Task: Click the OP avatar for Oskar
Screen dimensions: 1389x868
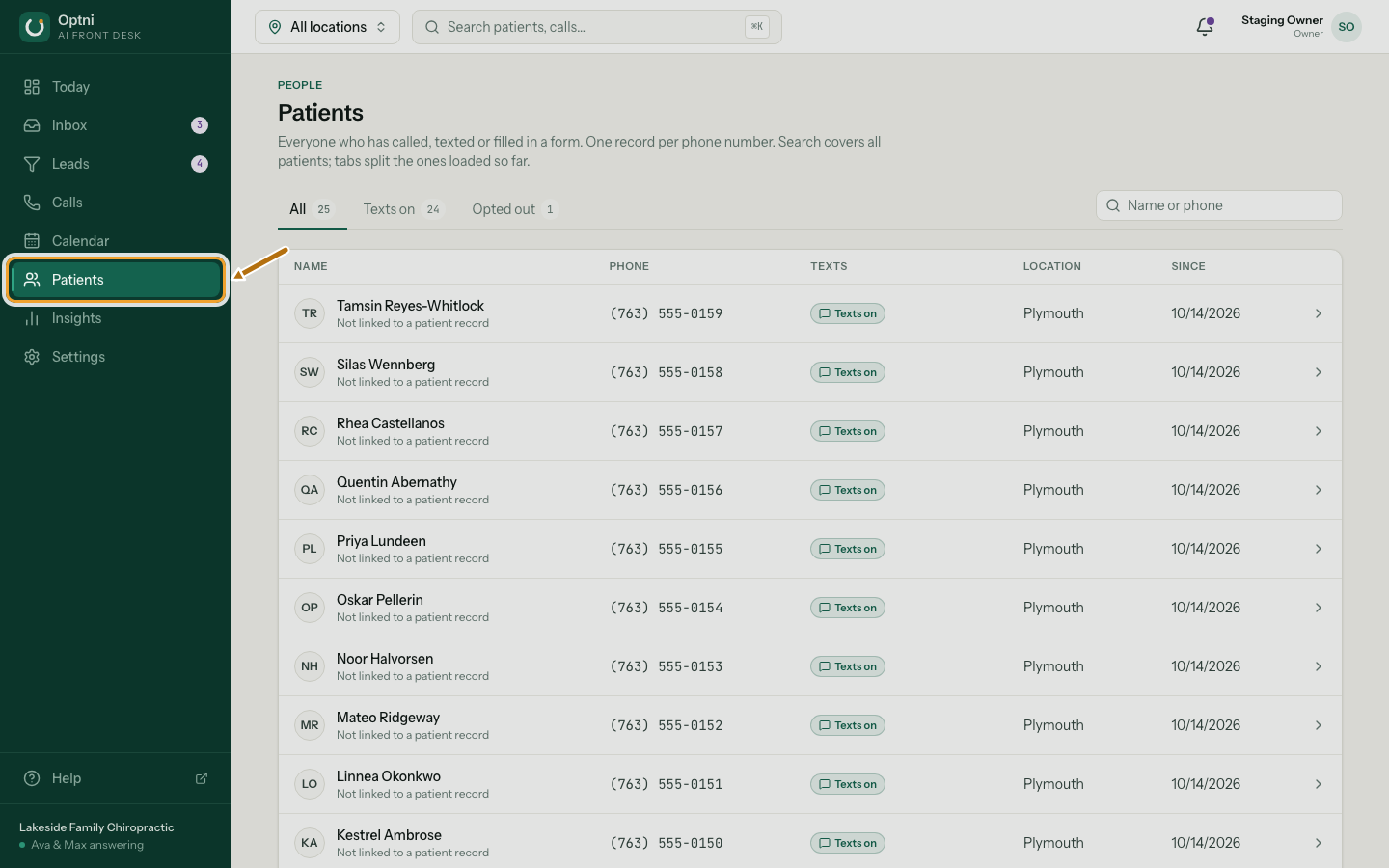Action: pos(310,608)
